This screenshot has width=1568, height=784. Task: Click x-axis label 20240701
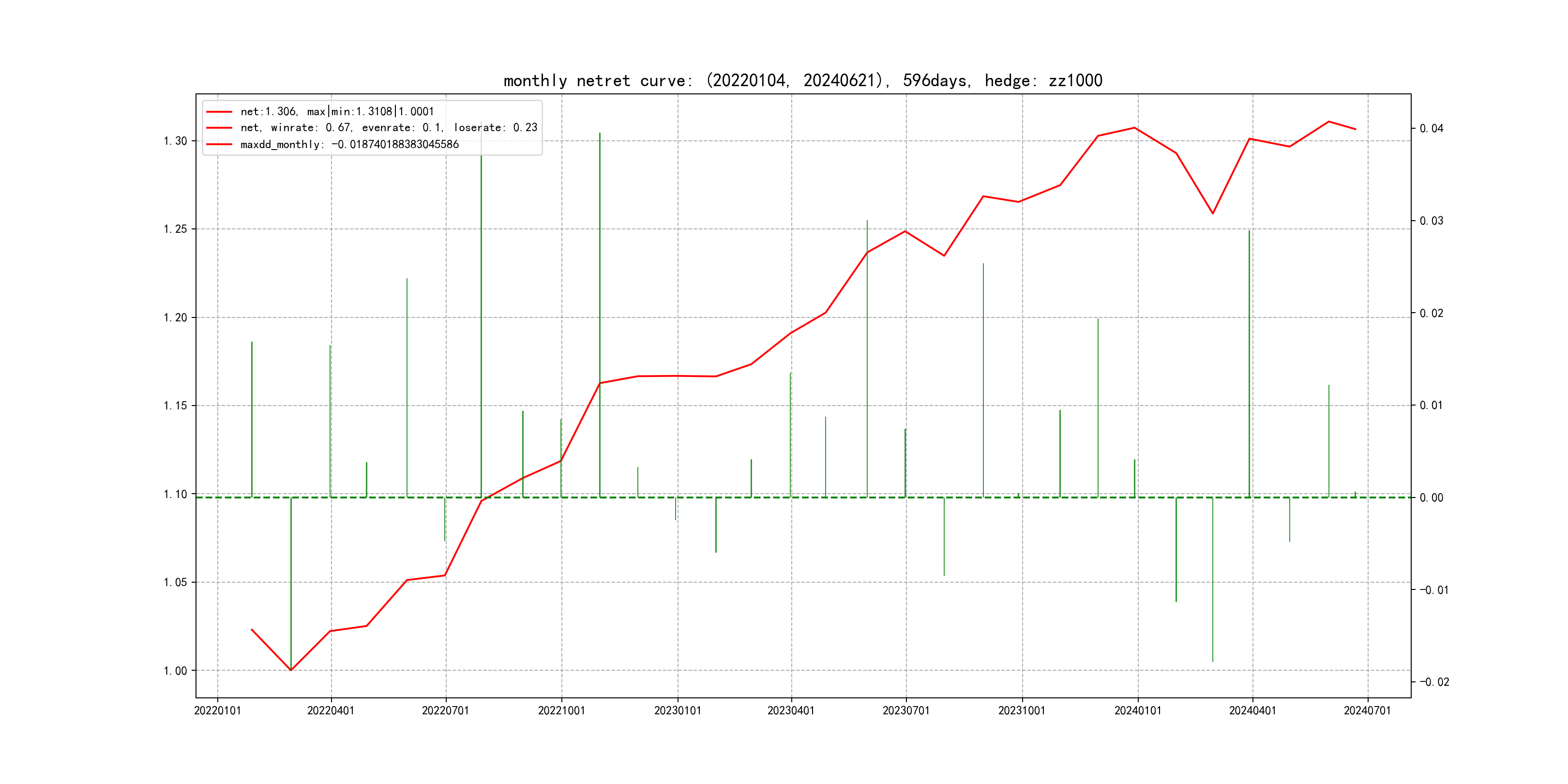(x=1367, y=710)
